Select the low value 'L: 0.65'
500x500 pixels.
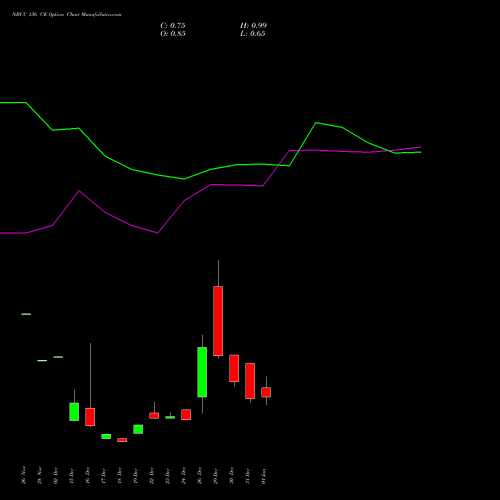(253, 34)
